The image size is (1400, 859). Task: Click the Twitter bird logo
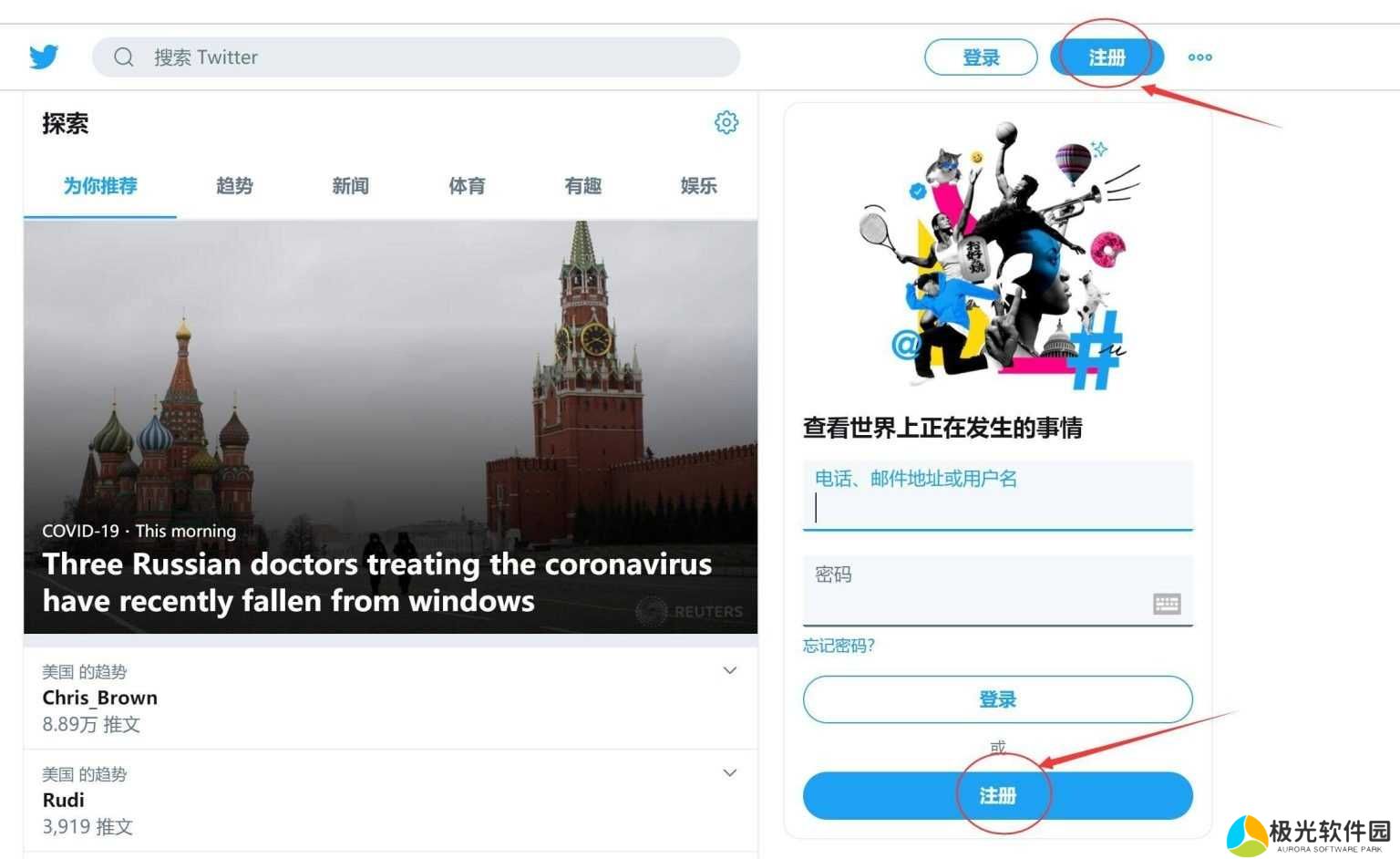(x=44, y=57)
